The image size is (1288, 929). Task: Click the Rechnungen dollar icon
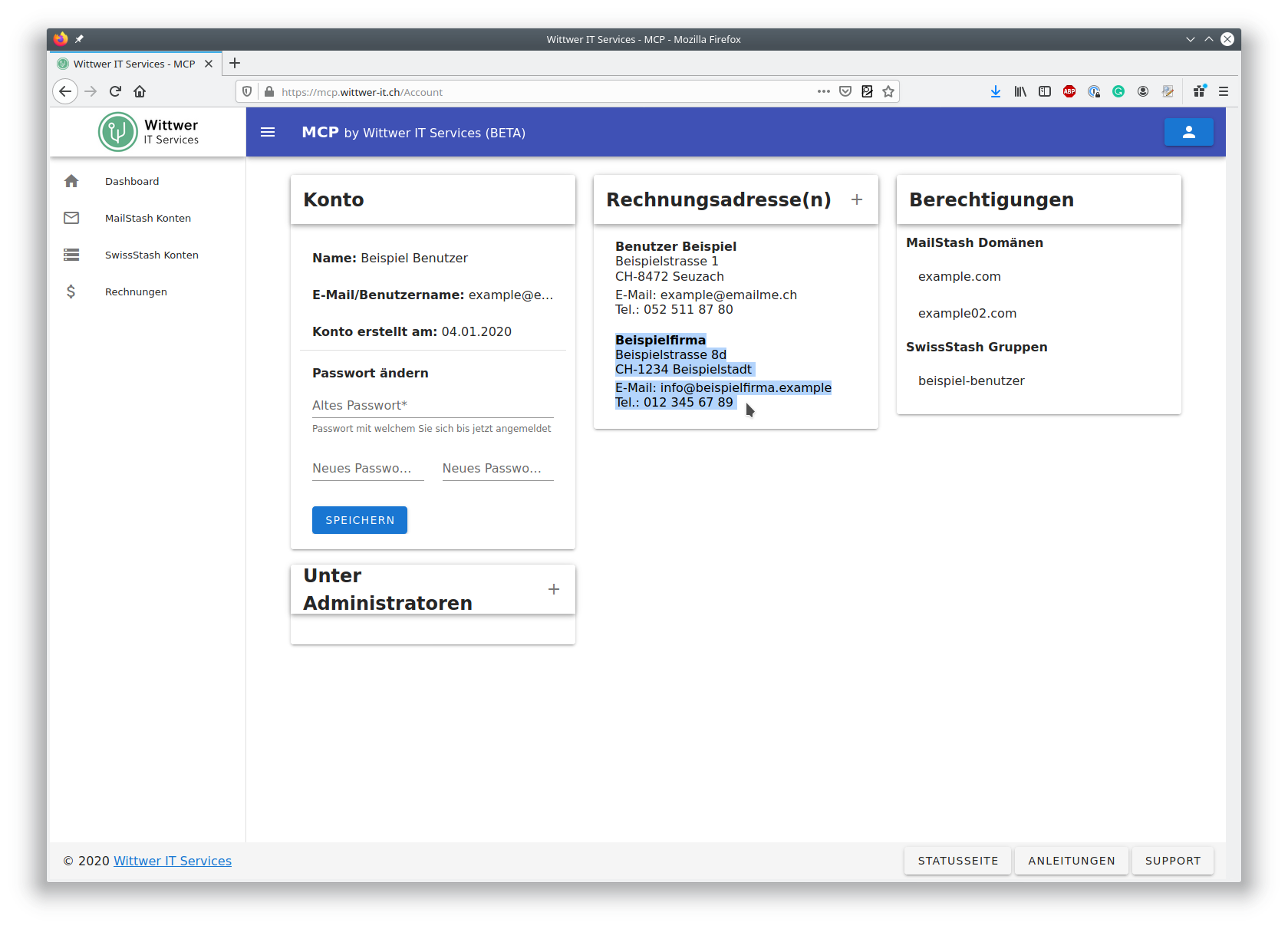tap(71, 292)
